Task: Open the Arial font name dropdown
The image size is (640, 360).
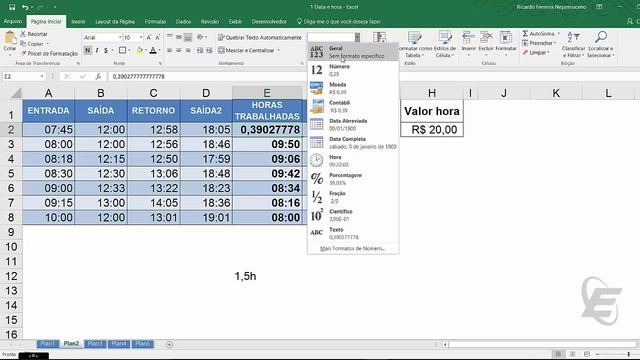Action: (x=120, y=37)
